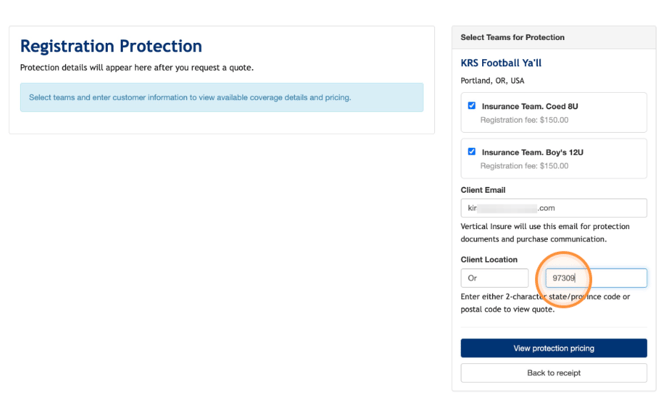Click the Client Email field label
This screenshot has width=670, height=414.
tap(483, 190)
